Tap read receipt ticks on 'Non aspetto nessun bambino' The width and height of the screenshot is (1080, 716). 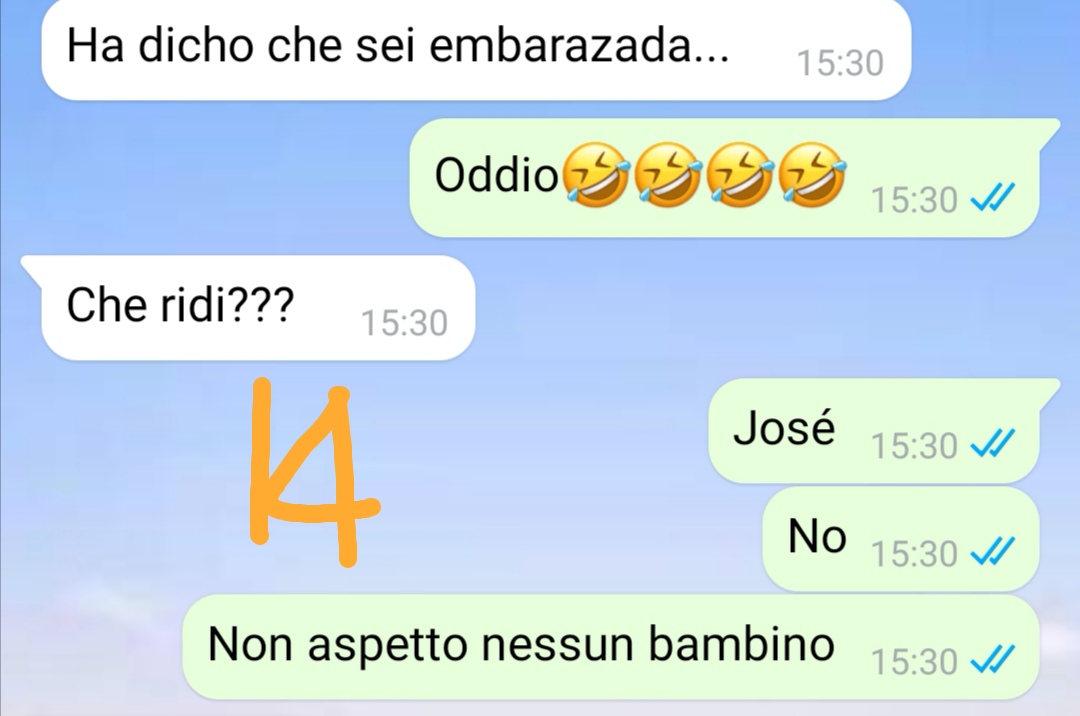click(x=993, y=661)
